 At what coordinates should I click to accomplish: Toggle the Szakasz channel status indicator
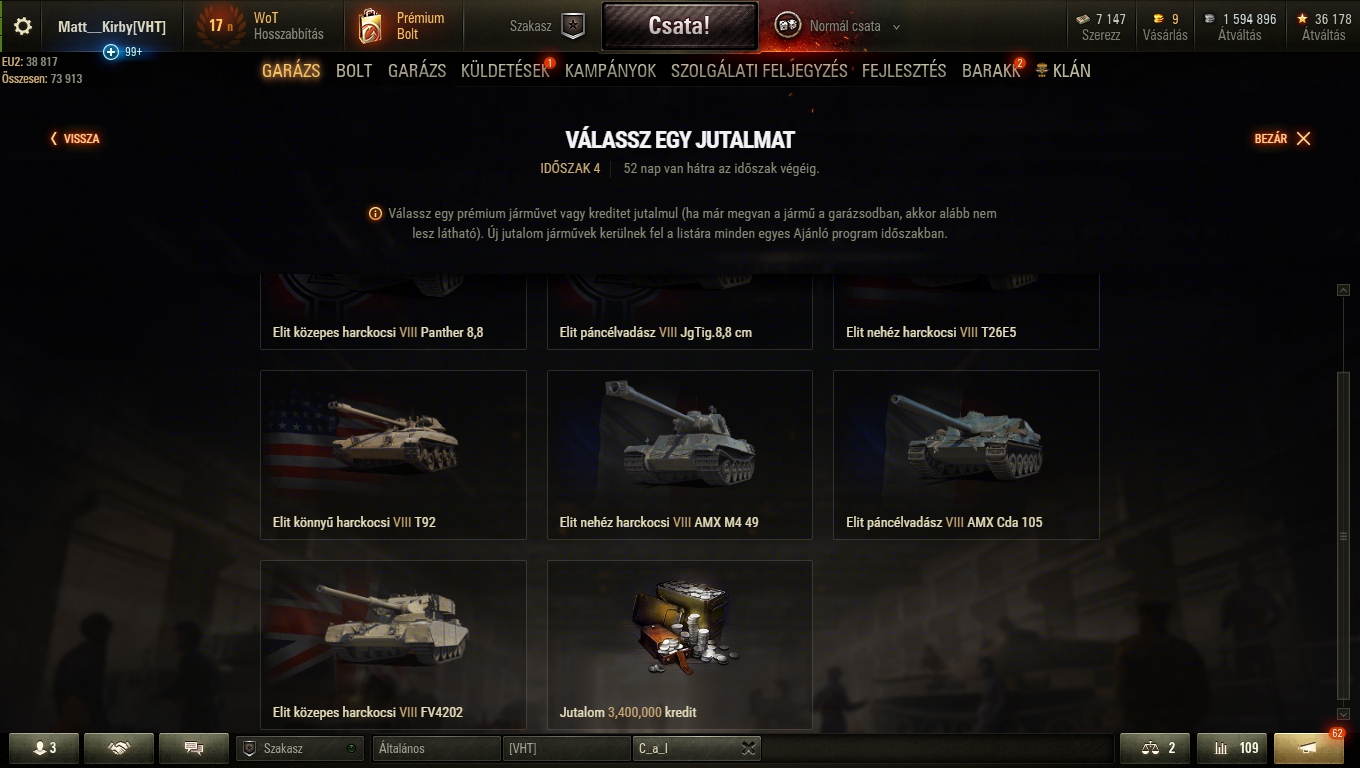(x=351, y=748)
